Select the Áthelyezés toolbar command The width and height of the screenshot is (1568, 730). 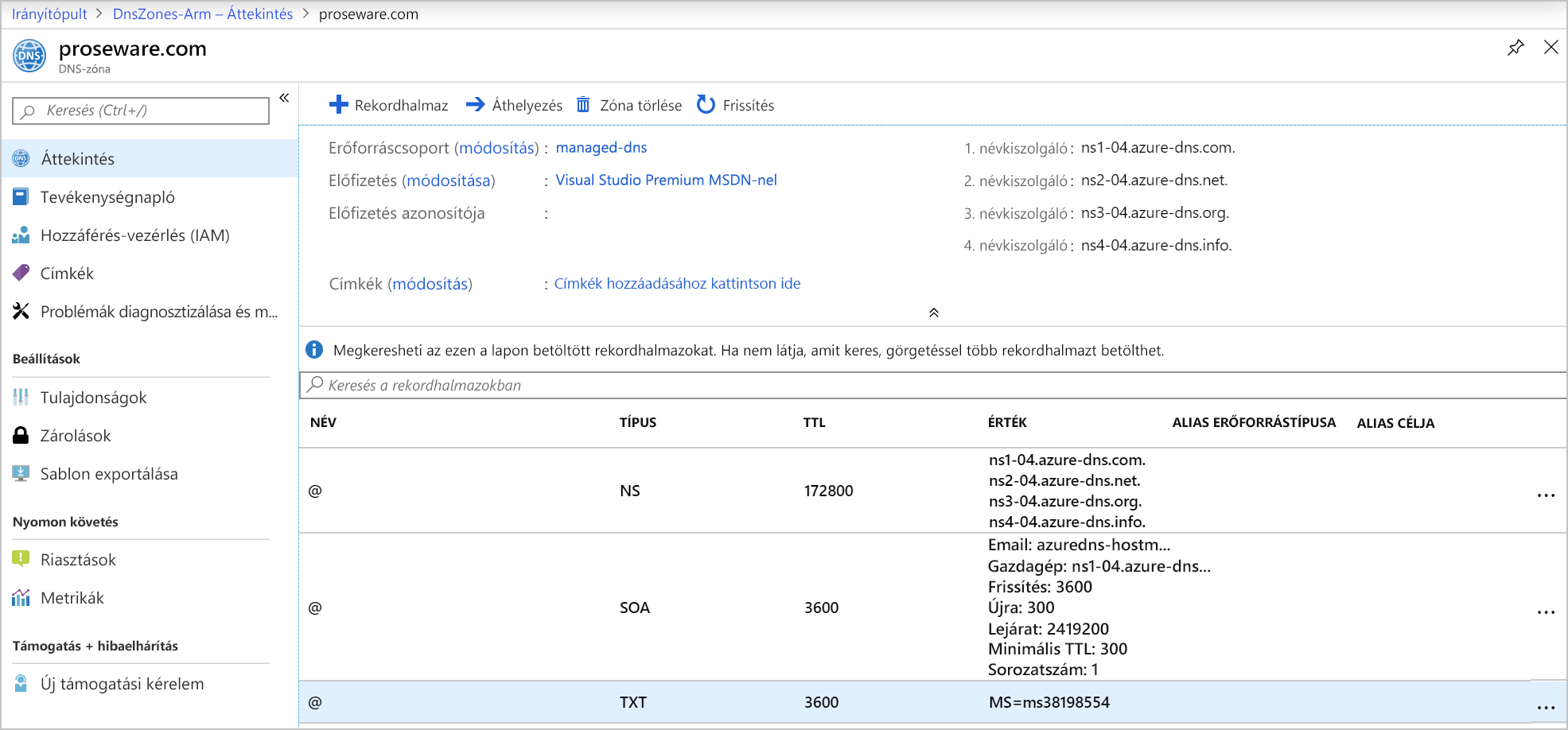527,106
